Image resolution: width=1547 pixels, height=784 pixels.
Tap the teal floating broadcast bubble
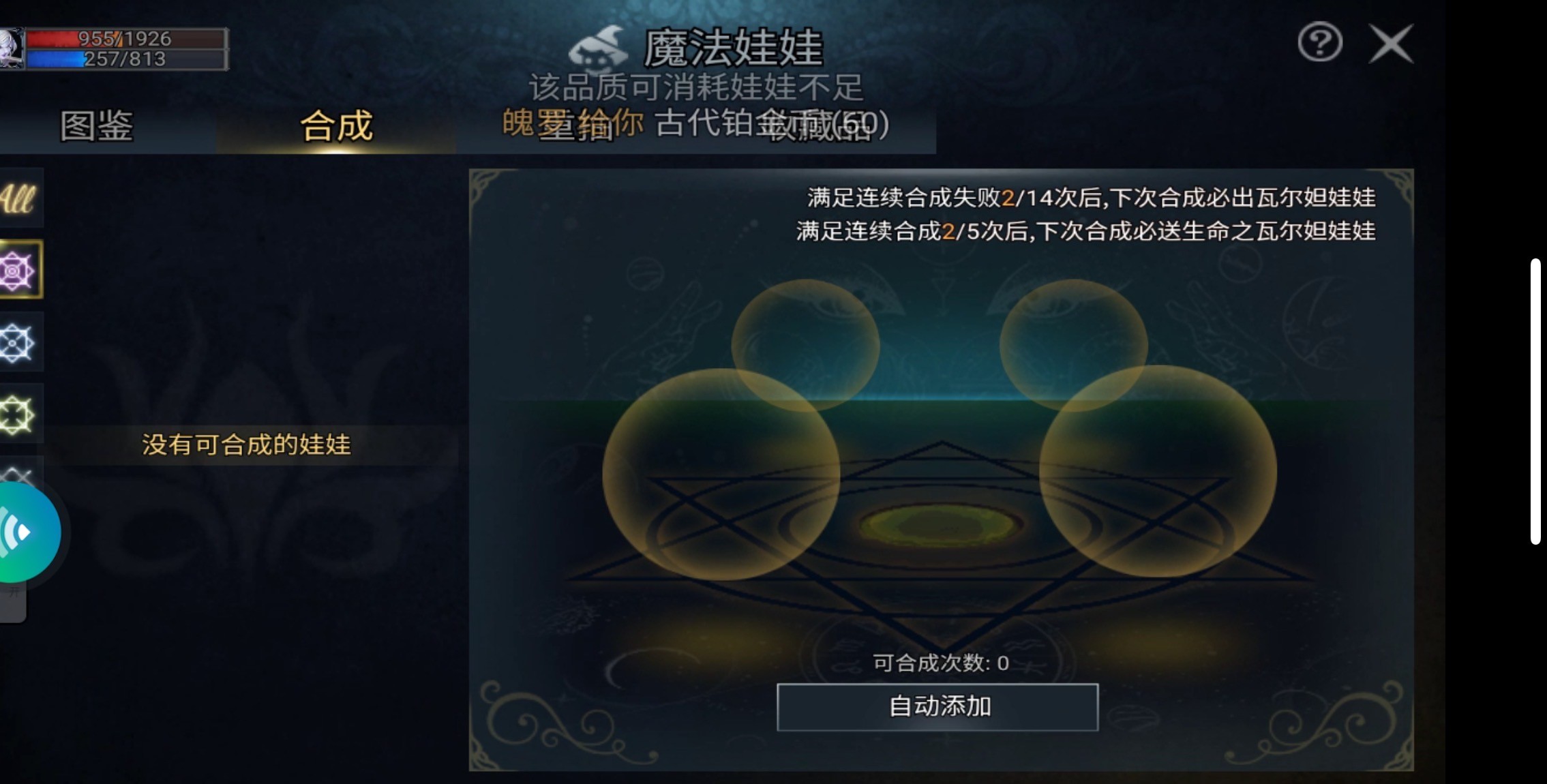(27, 532)
